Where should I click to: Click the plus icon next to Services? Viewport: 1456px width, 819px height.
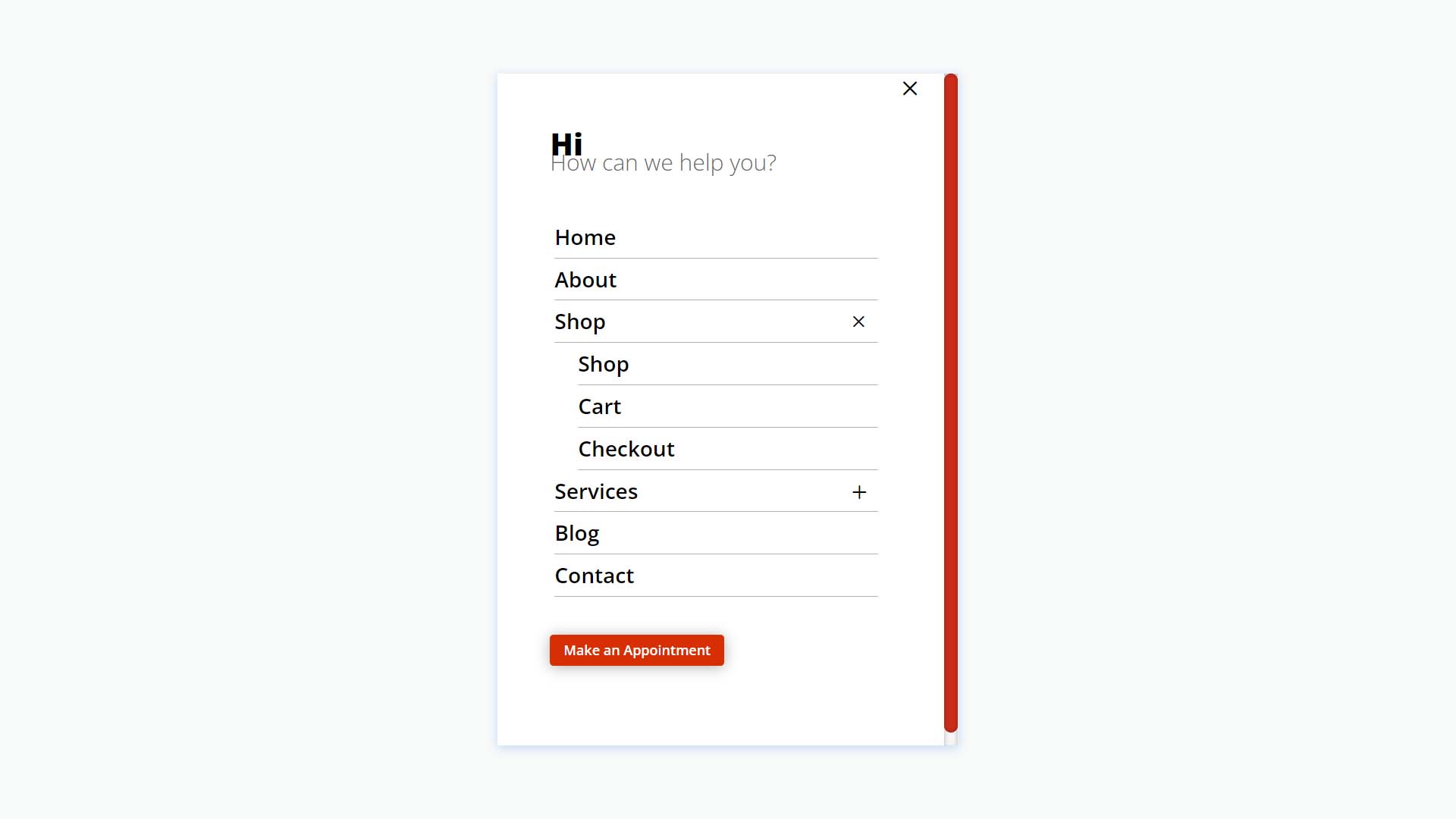856,492
